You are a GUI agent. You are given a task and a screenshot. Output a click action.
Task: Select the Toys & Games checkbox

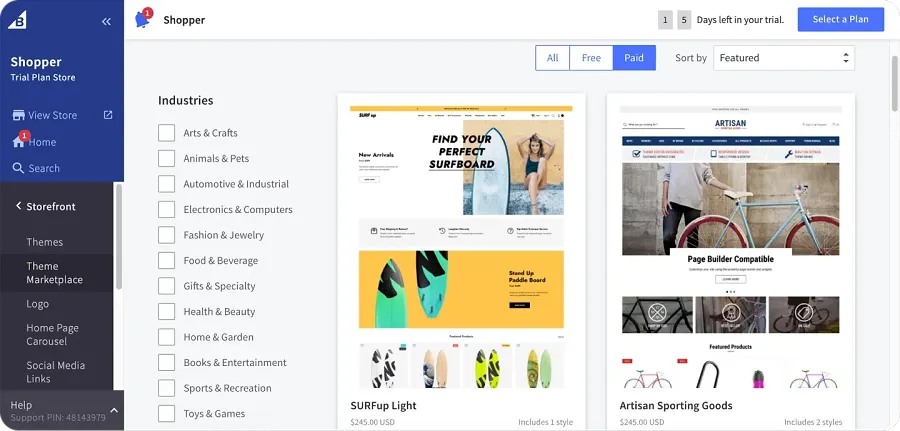point(166,413)
